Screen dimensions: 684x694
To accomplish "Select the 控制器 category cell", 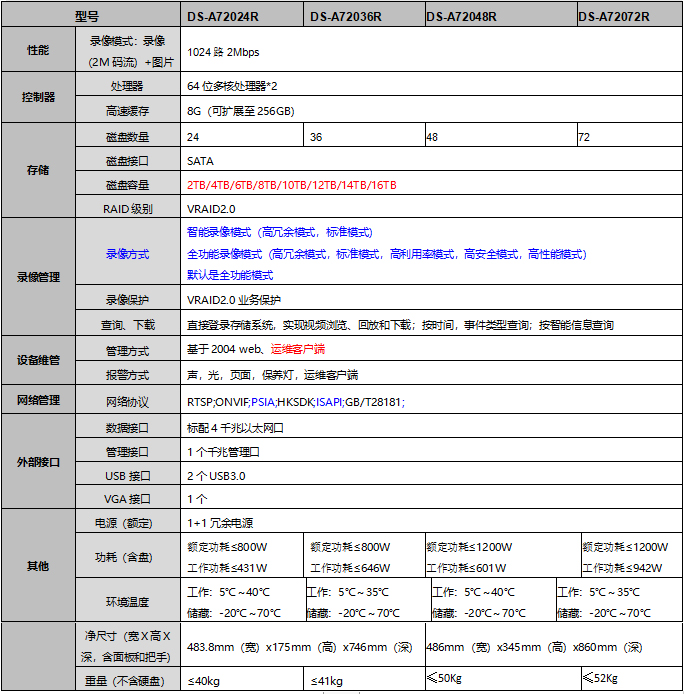I will point(39,97).
